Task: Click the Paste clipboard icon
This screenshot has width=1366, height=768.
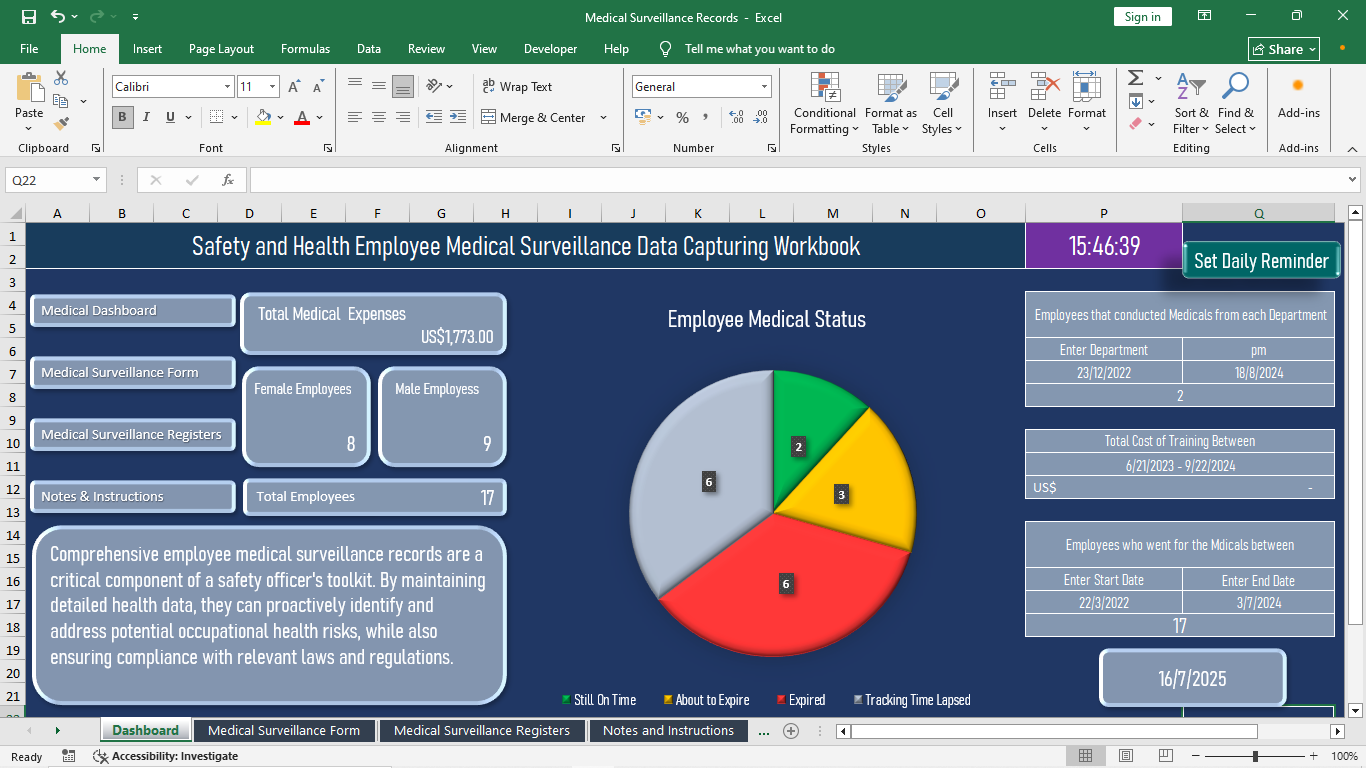Action: [30, 87]
